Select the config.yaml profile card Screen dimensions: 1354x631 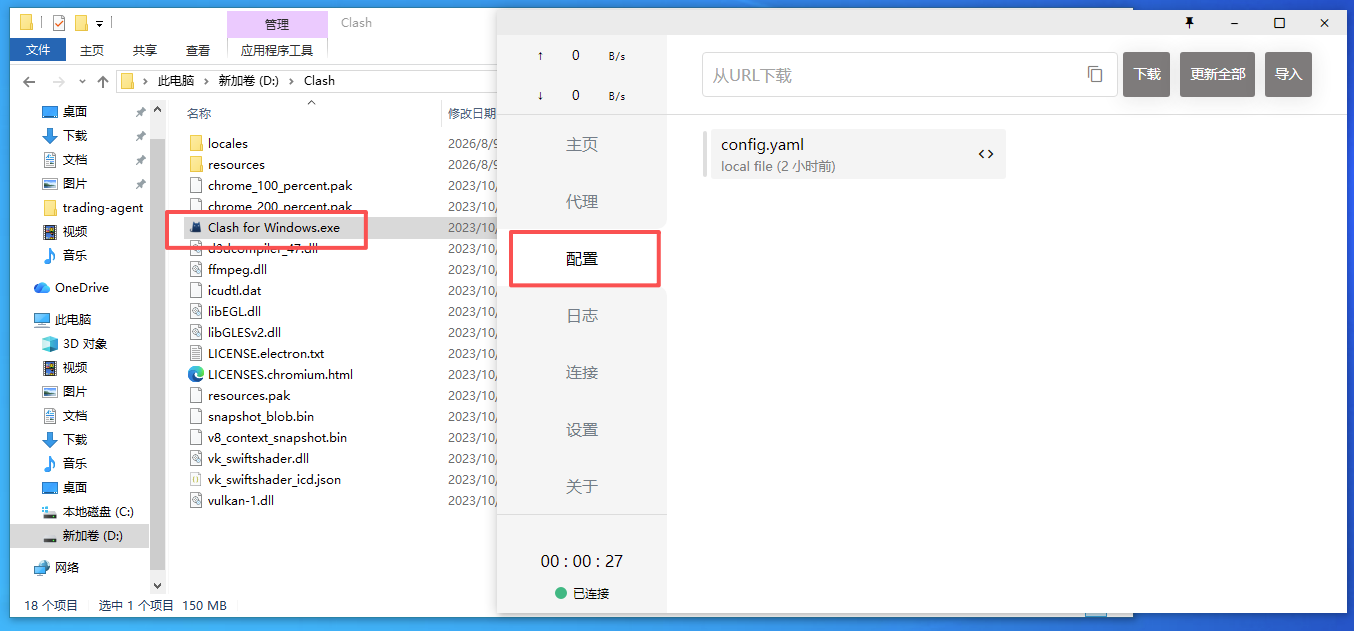point(855,154)
